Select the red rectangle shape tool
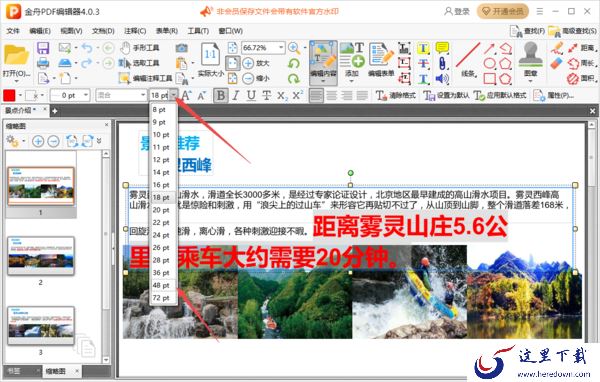Image resolution: width=600 pixels, height=382 pixels. (489, 78)
